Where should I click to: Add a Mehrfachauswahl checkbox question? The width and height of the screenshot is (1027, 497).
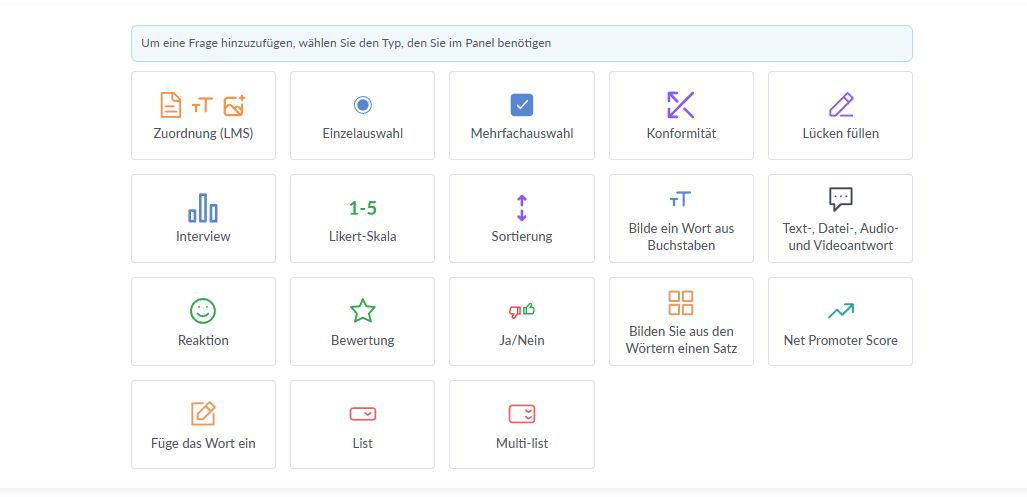(x=521, y=115)
